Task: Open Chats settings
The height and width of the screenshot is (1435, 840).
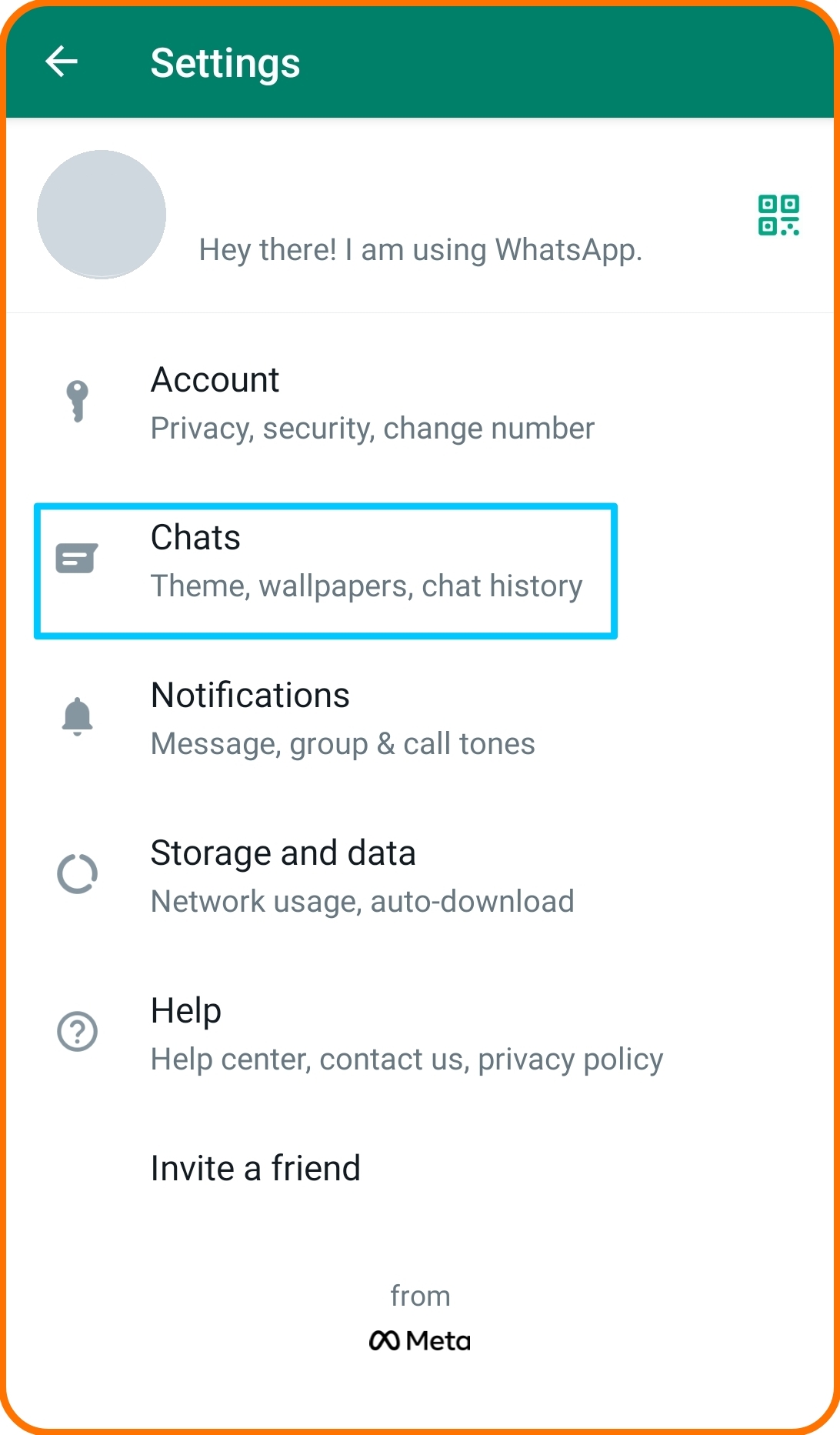Action: coord(420,560)
